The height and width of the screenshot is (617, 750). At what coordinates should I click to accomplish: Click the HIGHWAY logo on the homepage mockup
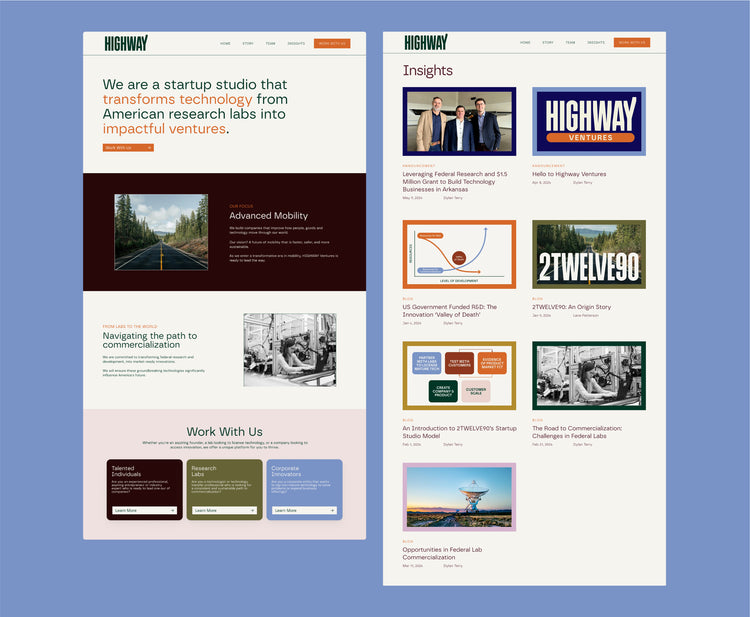pos(126,43)
